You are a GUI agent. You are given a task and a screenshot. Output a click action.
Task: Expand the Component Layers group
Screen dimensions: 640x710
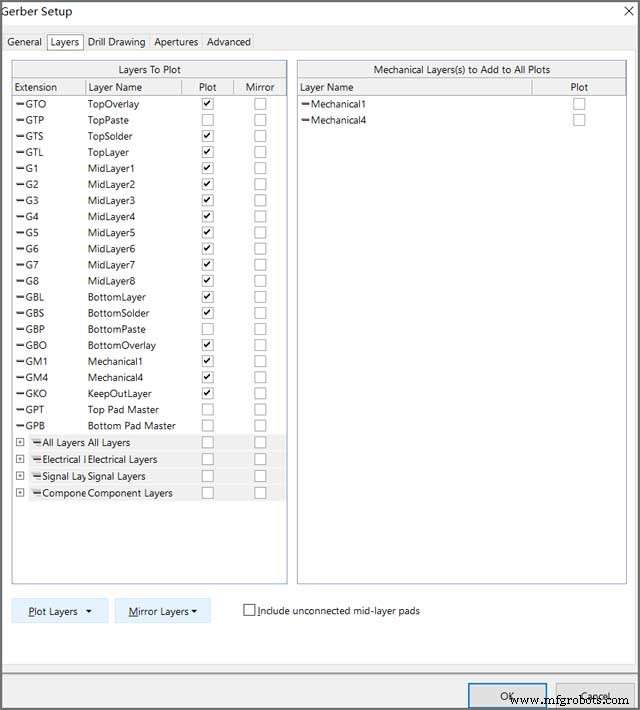coord(20,492)
